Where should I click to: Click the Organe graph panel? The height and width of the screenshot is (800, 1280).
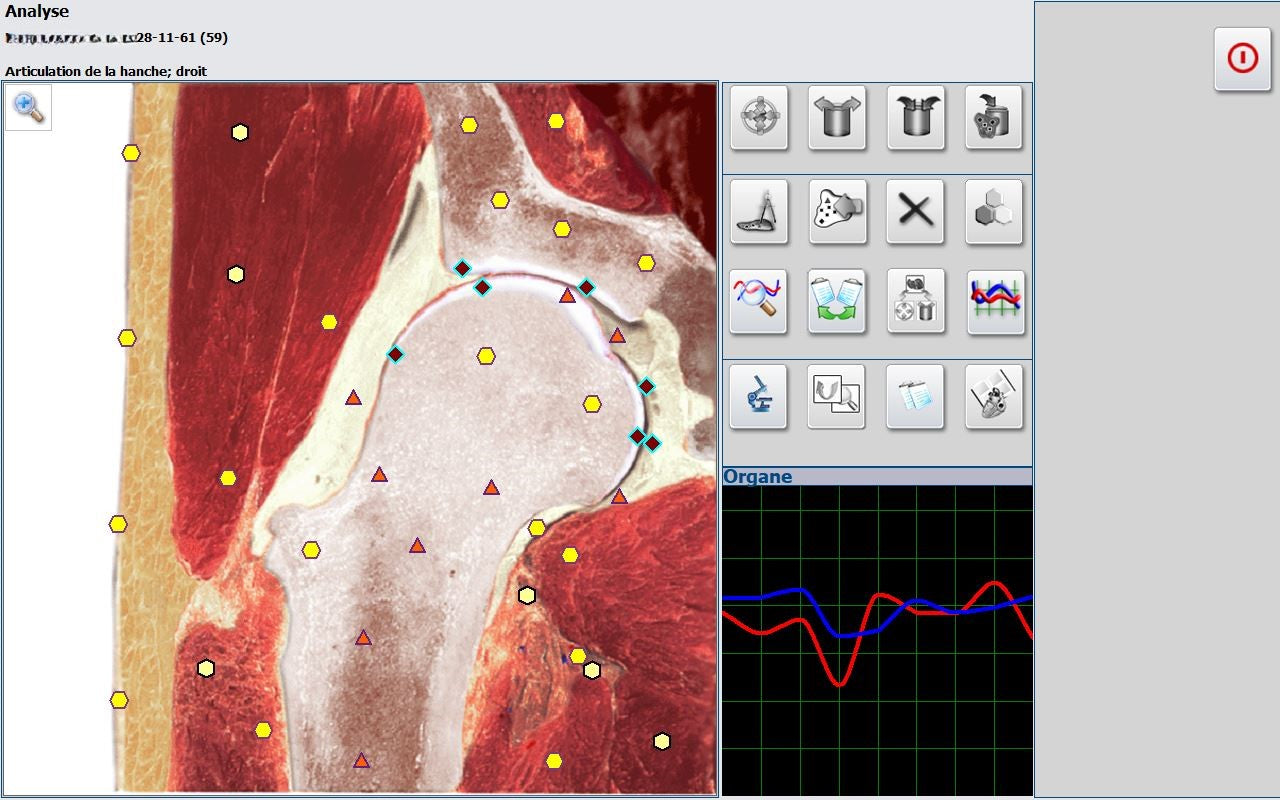coord(877,640)
